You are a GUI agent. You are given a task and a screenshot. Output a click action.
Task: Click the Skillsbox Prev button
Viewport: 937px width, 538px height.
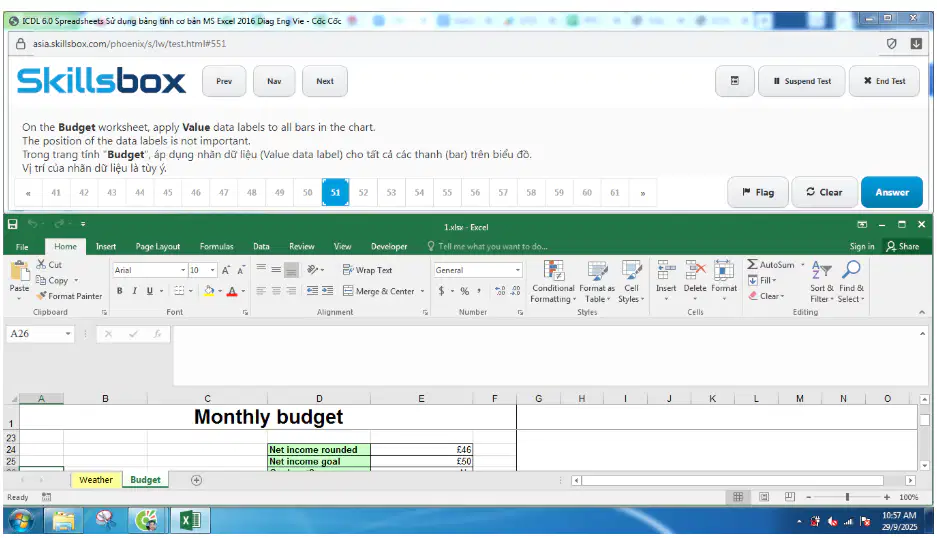point(224,81)
